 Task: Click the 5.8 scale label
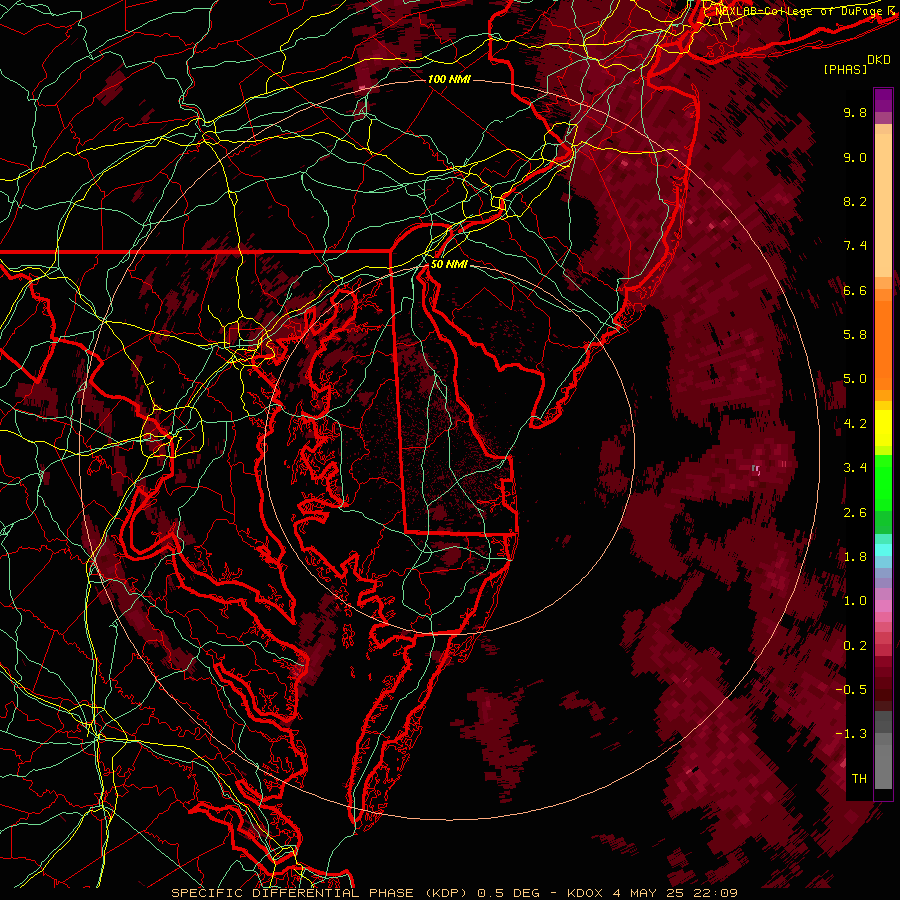855,335
